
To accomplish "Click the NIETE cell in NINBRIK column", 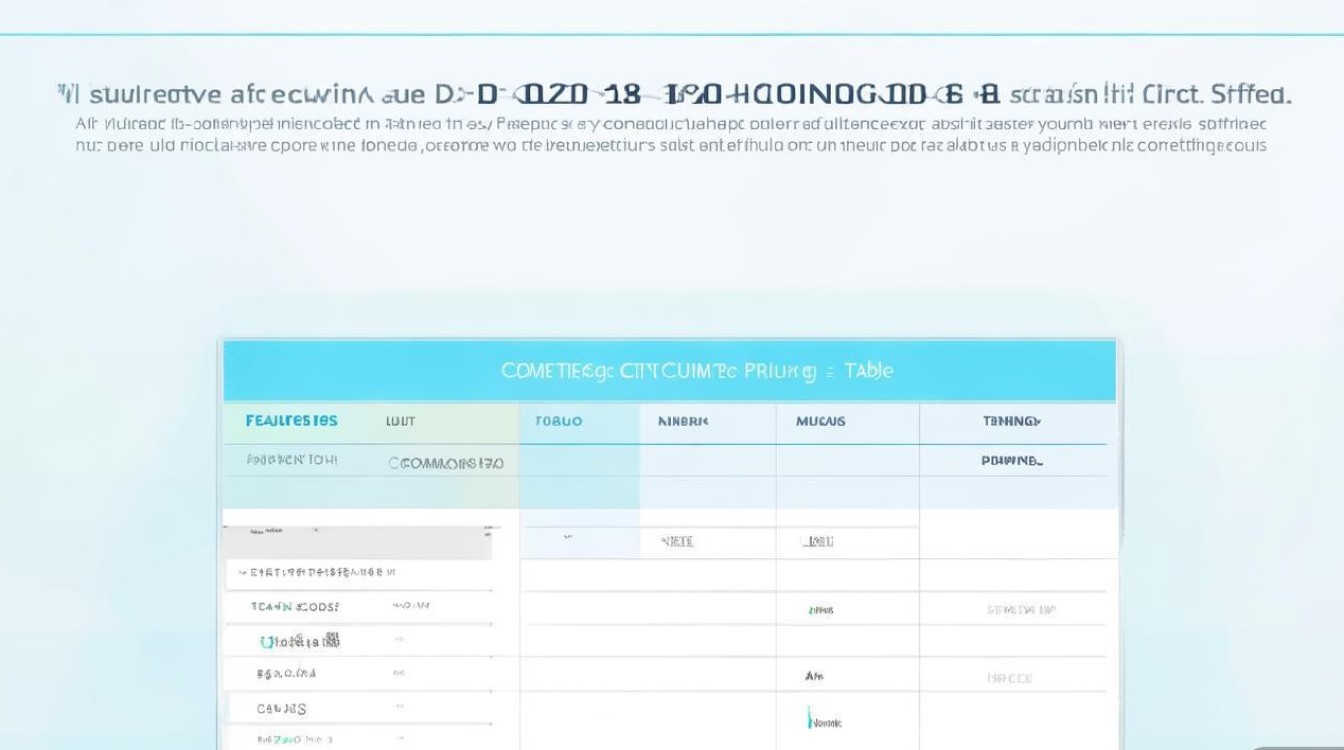I will (677, 541).
